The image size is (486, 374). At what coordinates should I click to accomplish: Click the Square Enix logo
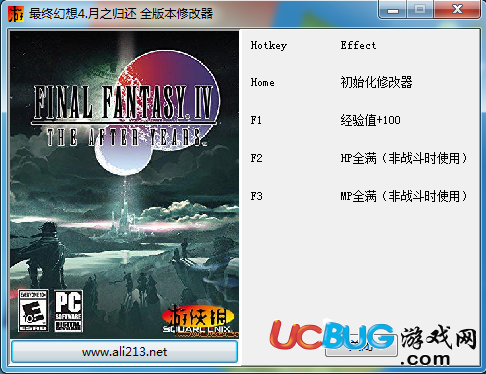point(197,329)
